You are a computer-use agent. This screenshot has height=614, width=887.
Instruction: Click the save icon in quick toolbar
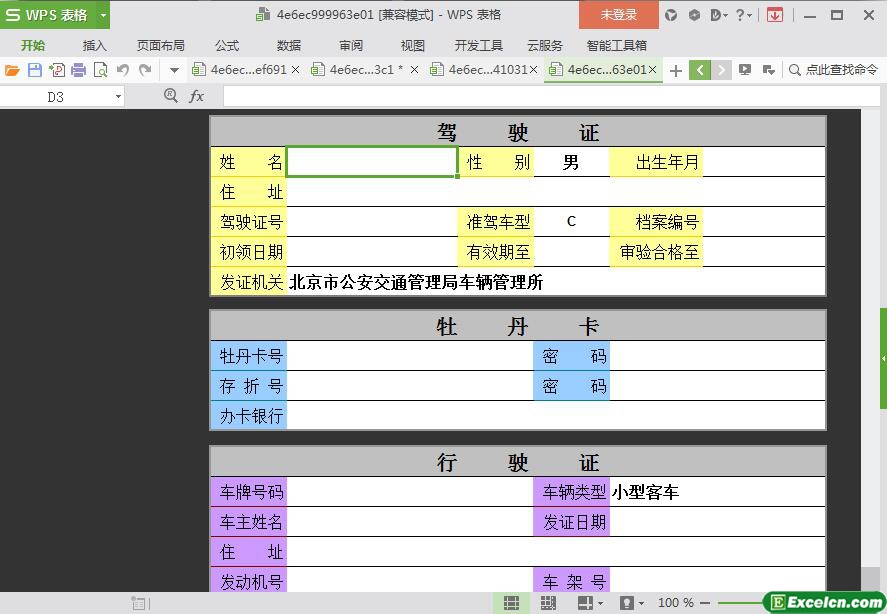[x=34, y=70]
